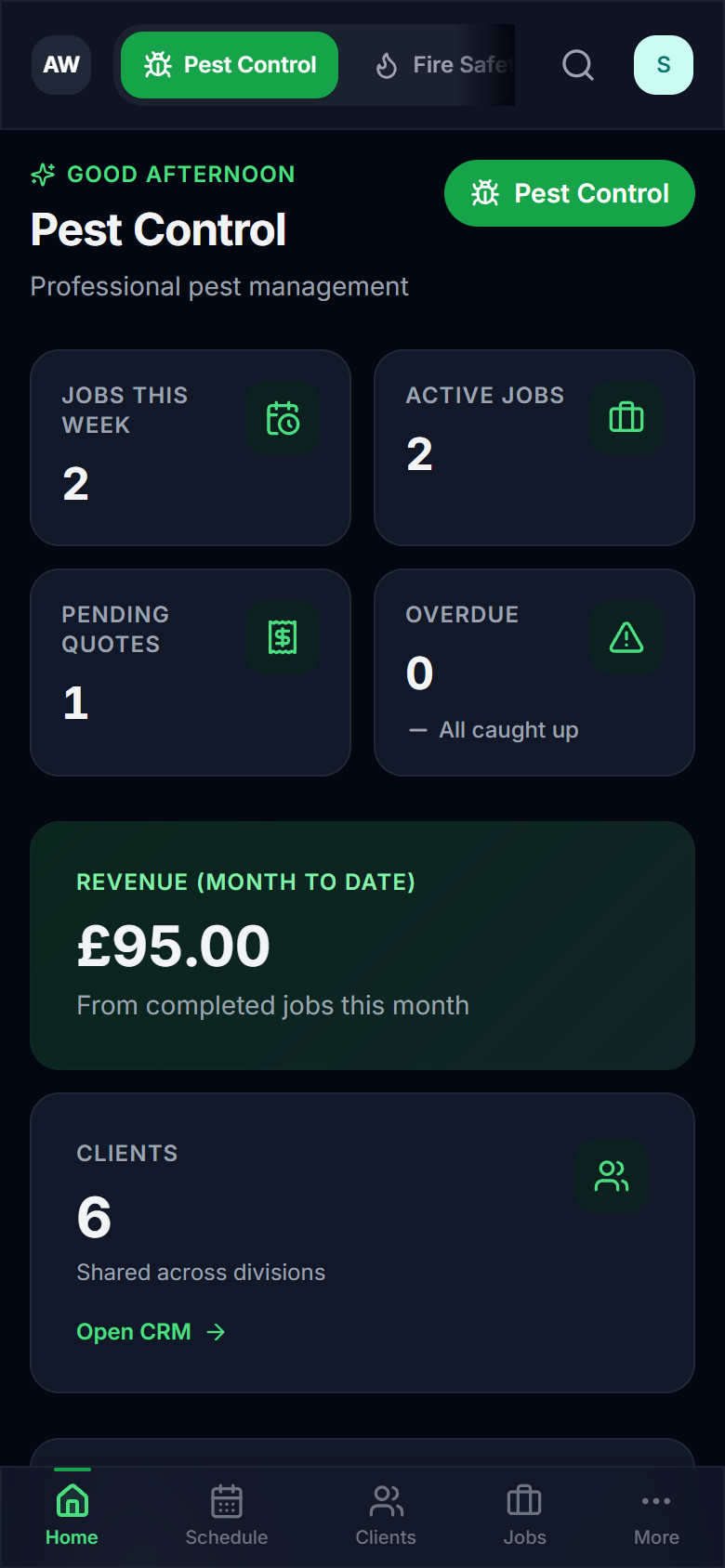
Task: Open the Revenue month to date card
Action: pos(362,946)
